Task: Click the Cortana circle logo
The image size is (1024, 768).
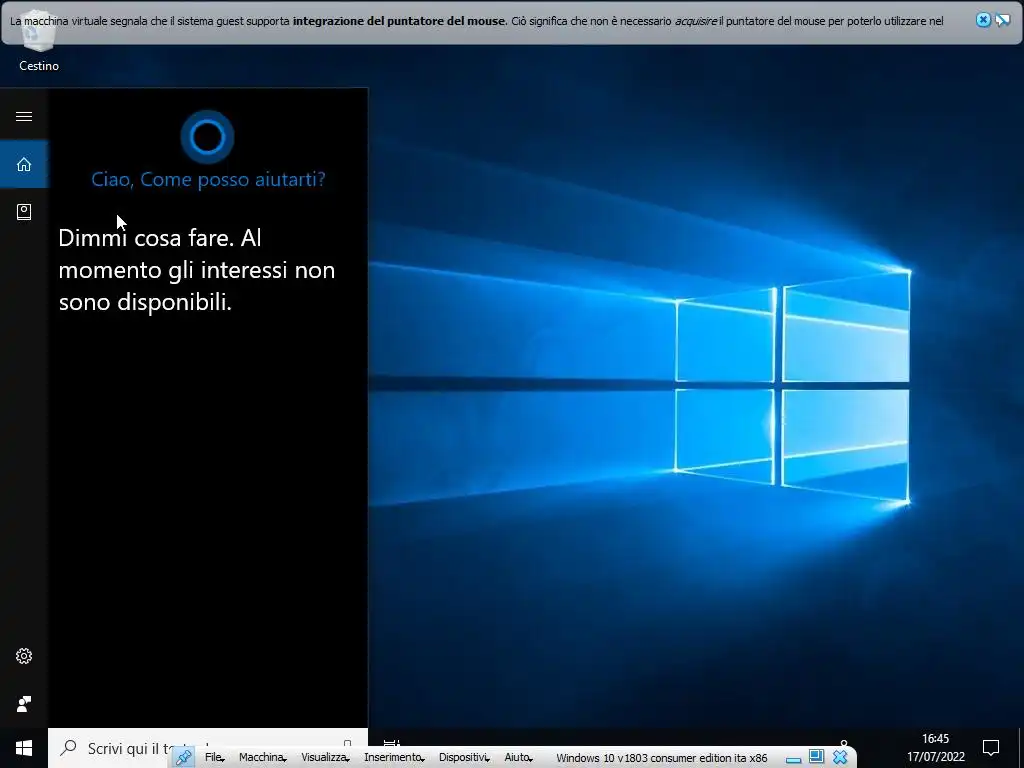Action: [207, 137]
